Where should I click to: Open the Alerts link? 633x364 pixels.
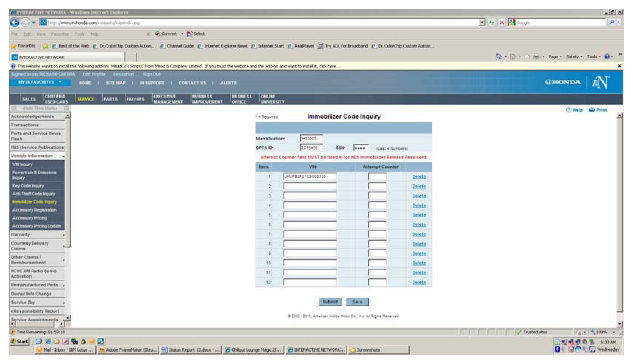click(228, 83)
